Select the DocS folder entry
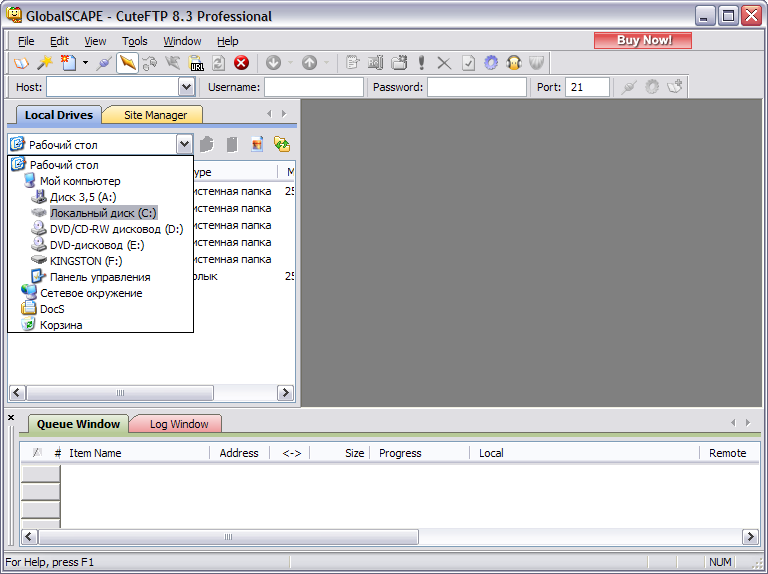This screenshot has height=574, width=768. pyautogui.click(x=52, y=309)
